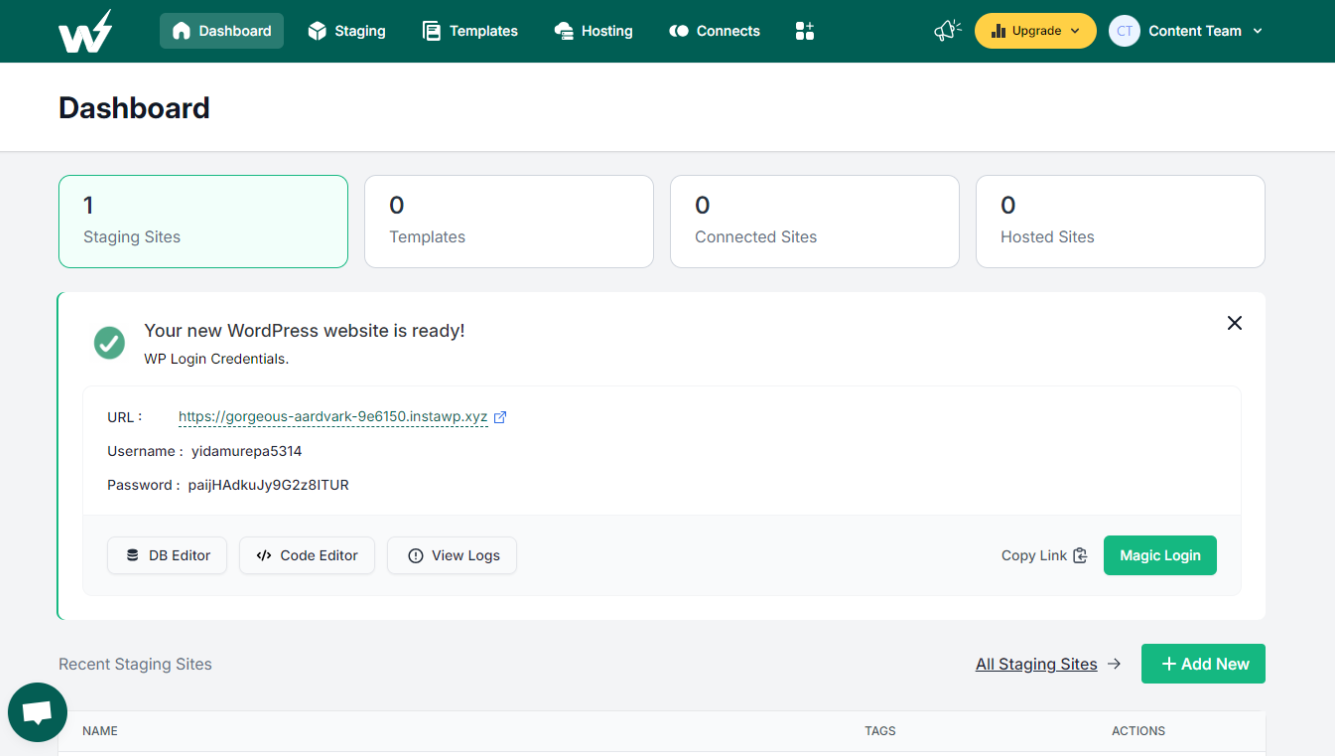The image size is (1335, 756).
Task: Click the TAGS column header
Action: coord(880,731)
